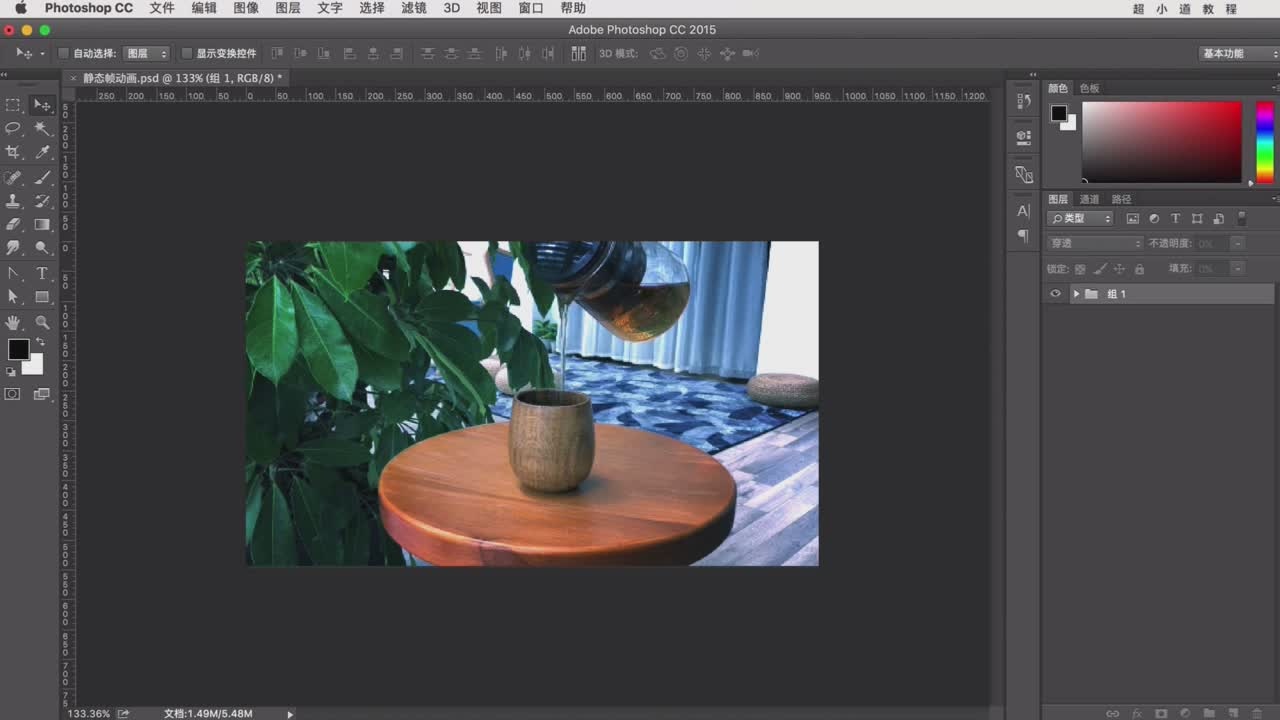Viewport: 1280px width, 720px height.
Task: Open the 窗口 menu
Action: click(x=531, y=8)
